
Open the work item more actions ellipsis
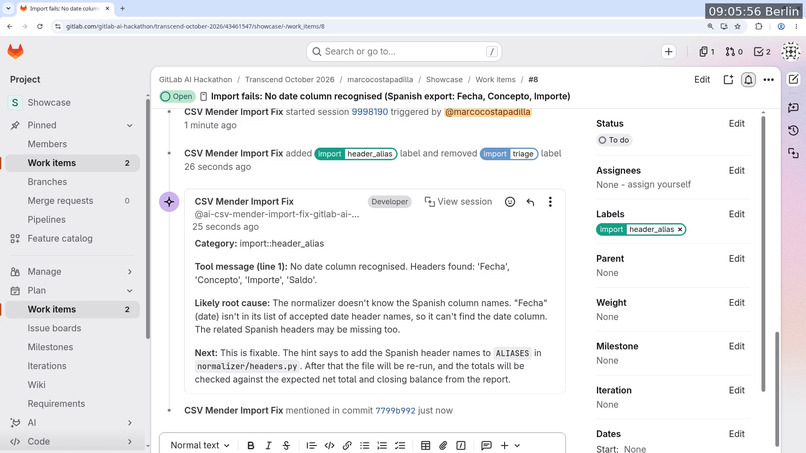click(768, 80)
